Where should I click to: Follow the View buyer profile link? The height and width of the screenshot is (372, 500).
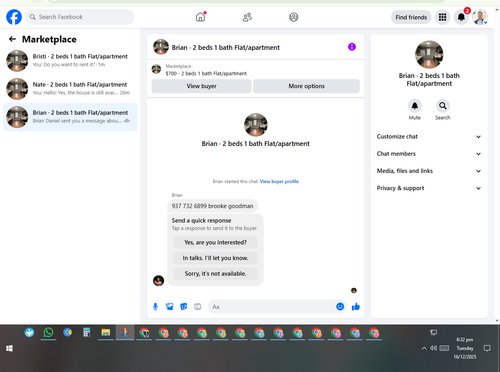pyautogui.click(x=279, y=181)
